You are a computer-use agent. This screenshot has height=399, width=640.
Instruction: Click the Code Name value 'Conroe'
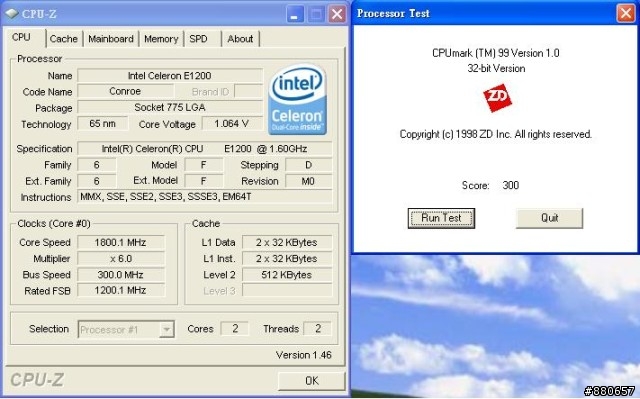coord(125,91)
